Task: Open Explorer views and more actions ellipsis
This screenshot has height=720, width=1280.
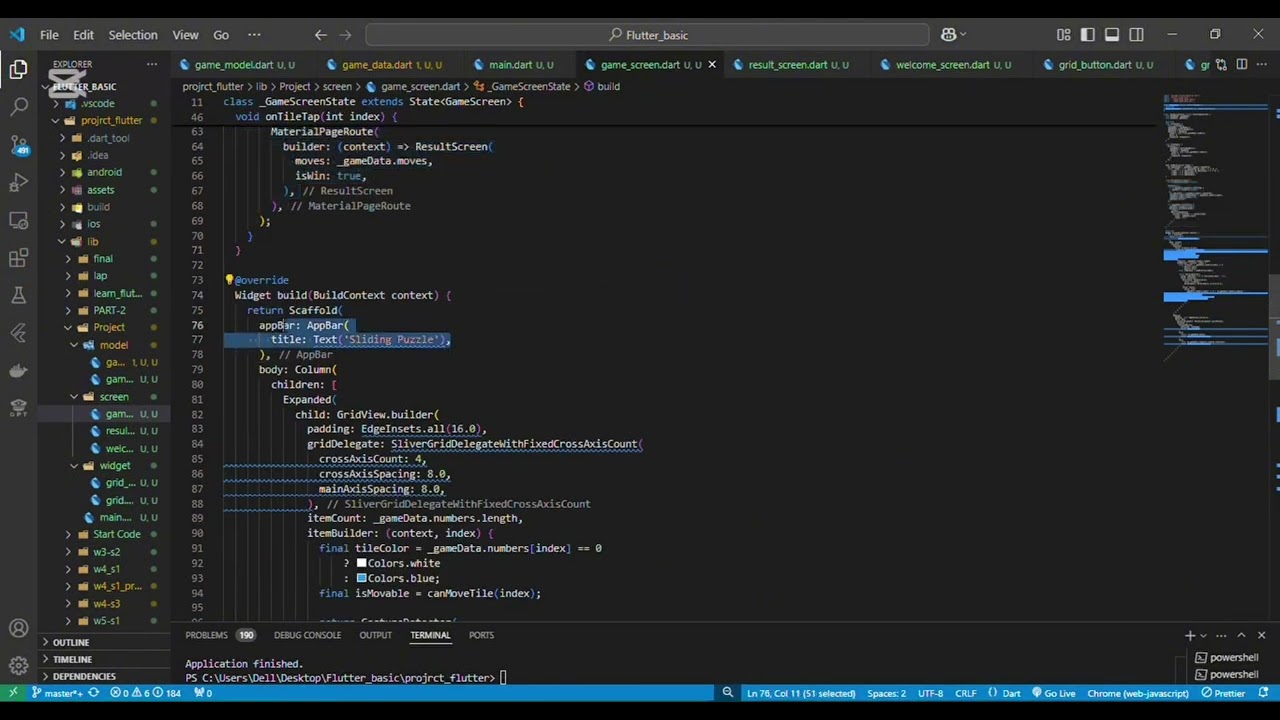Action: click(x=152, y=64)
